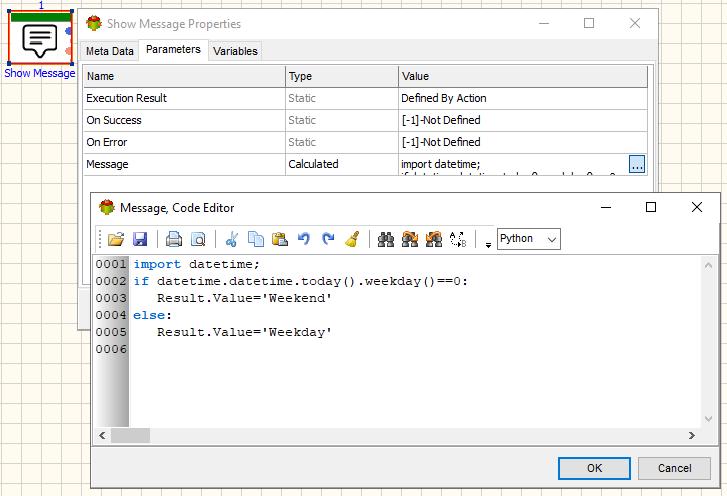
Task: Find next with second binoculars icon
Action: click(x=410, y=239)
